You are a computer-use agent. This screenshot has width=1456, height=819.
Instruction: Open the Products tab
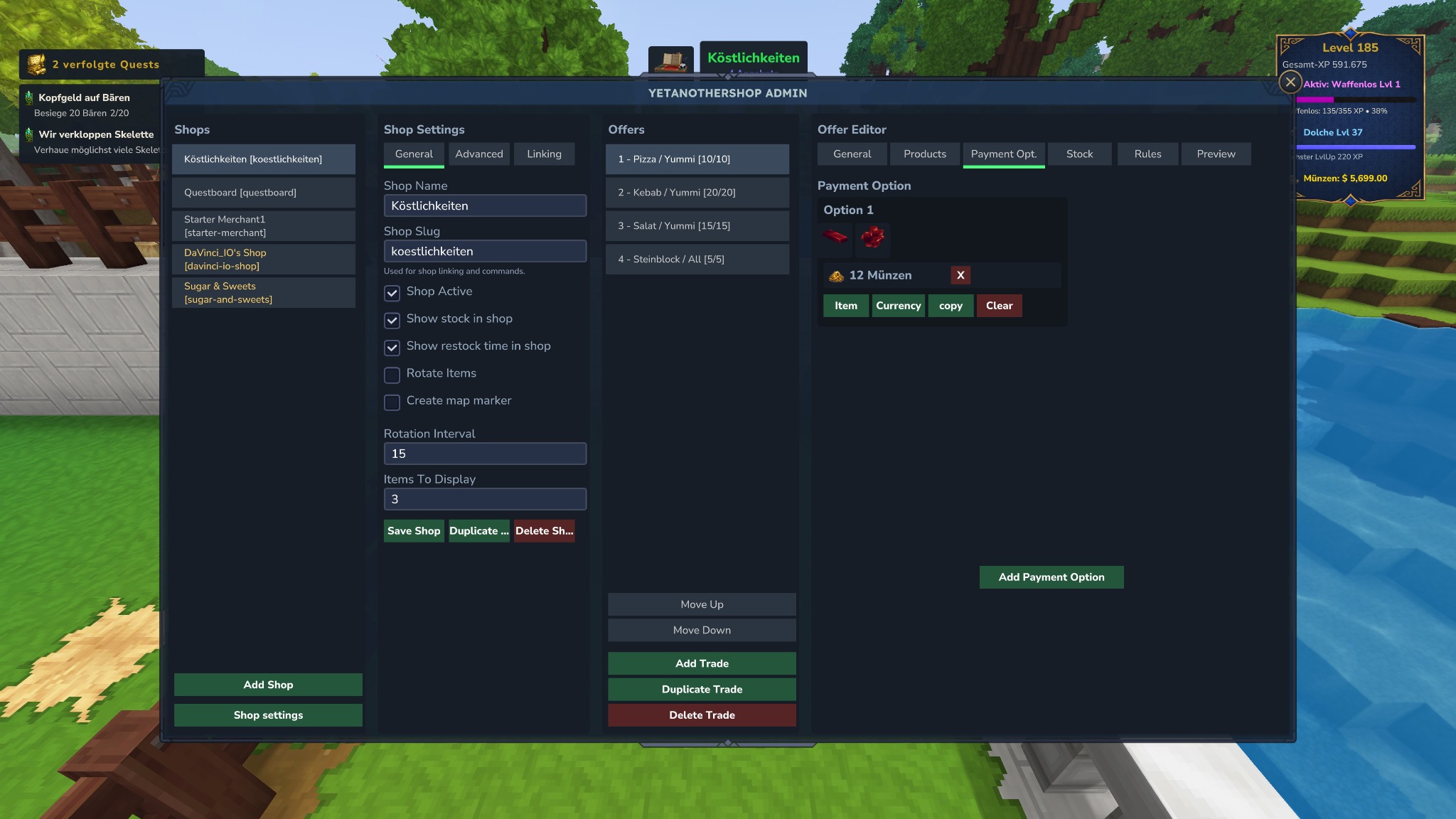925,154
